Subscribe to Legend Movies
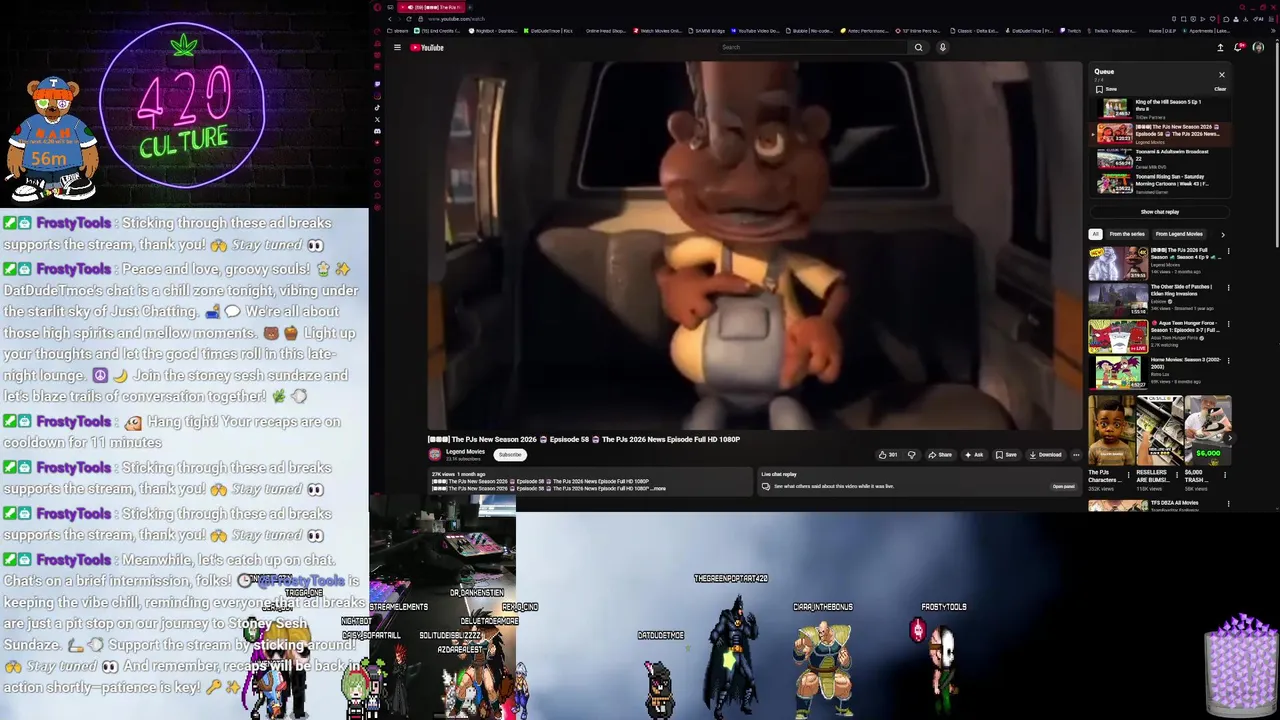The image size is (1280, 720). click(x=510, y=455)
